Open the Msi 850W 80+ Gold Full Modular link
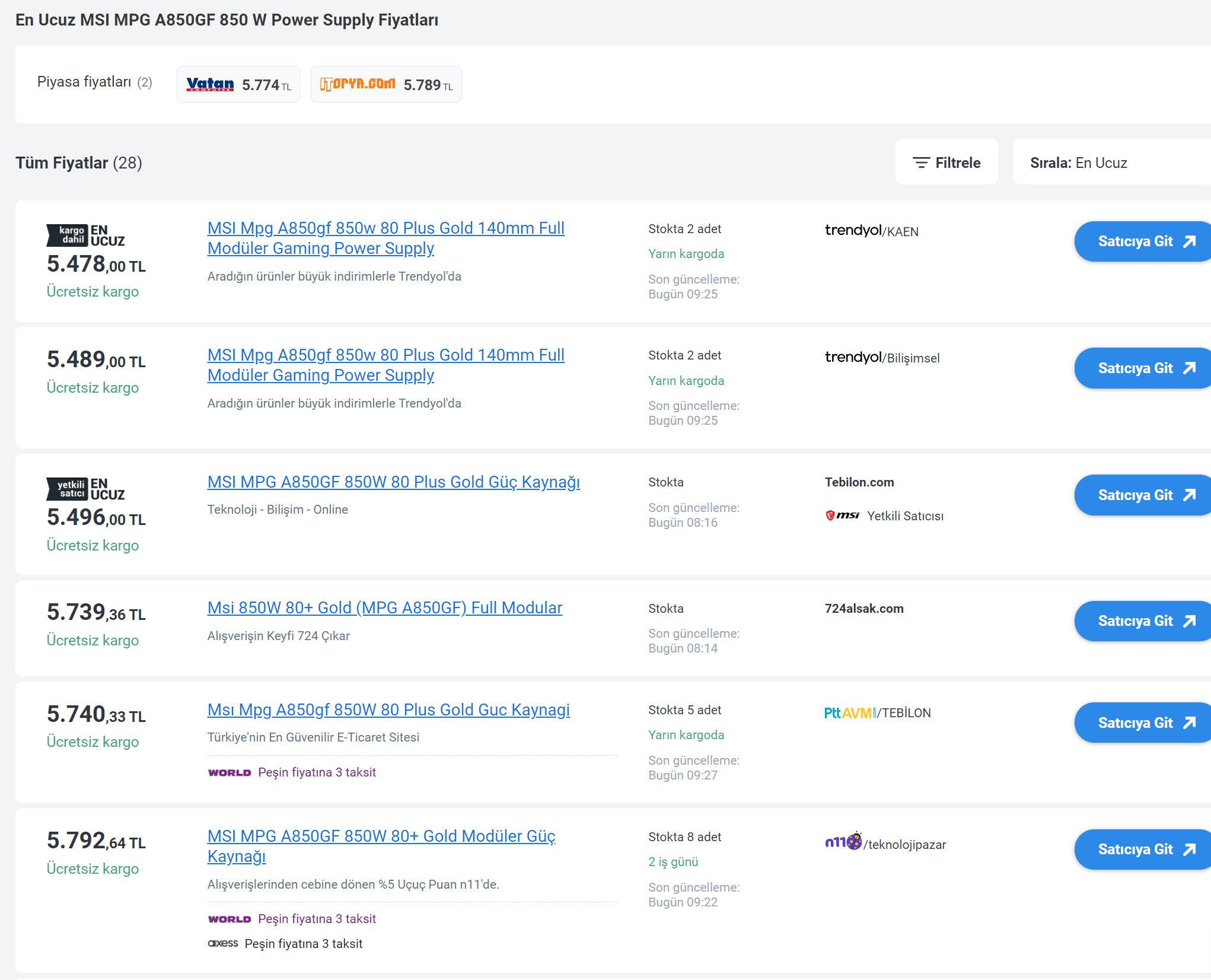Viewport: 1211px width, 980px height. point(384,607)
